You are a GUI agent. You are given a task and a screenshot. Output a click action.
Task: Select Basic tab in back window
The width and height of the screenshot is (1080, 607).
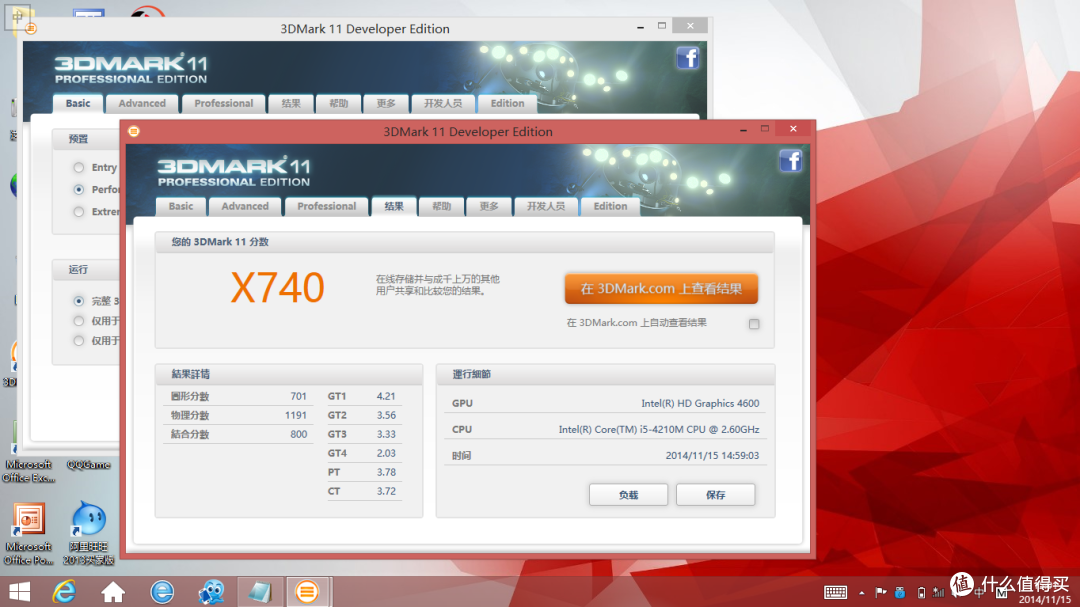(78, 103)
